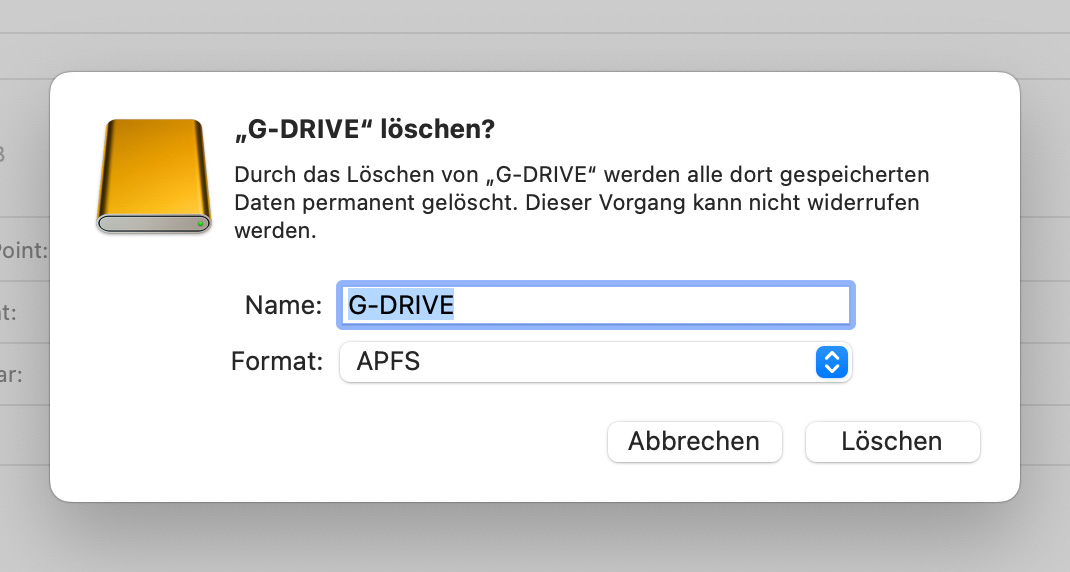Screen dimensions: 1070x572
Task: Click the orange external drive icon
Action: (x=154, y=175)
